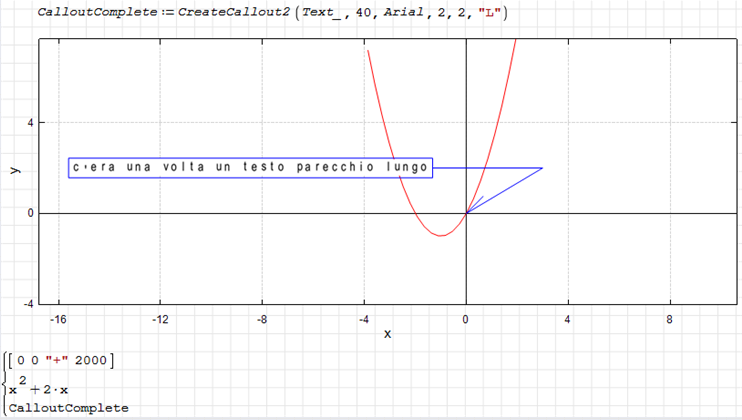Click the callout text box in plot
Viewport: 742px width, 420px height.
(x=250, y=168)
